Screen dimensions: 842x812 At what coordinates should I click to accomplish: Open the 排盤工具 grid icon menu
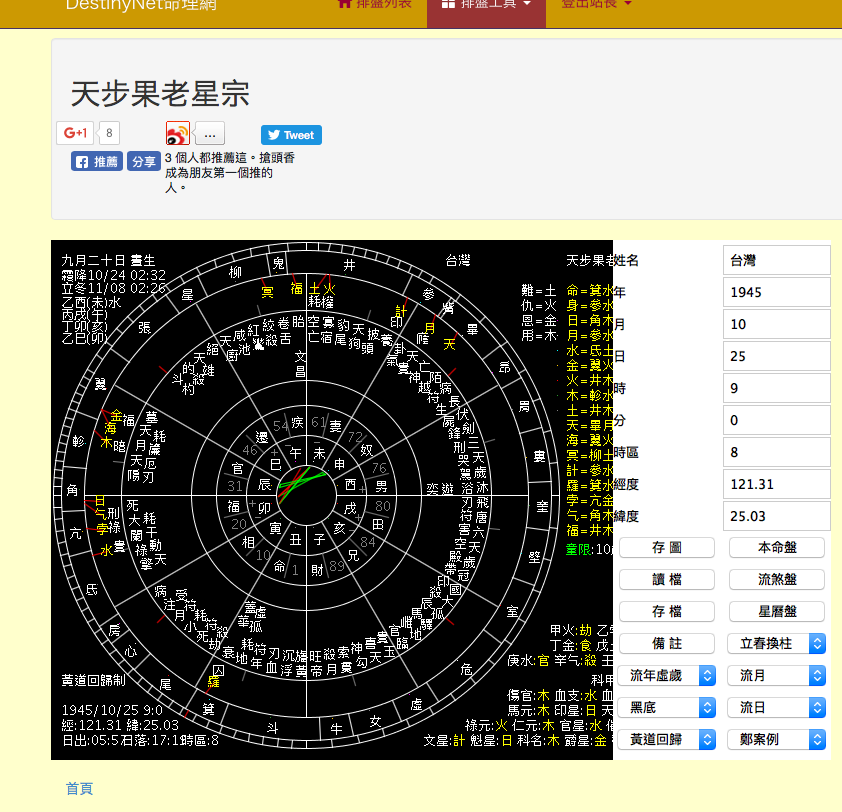pos(486,4)
